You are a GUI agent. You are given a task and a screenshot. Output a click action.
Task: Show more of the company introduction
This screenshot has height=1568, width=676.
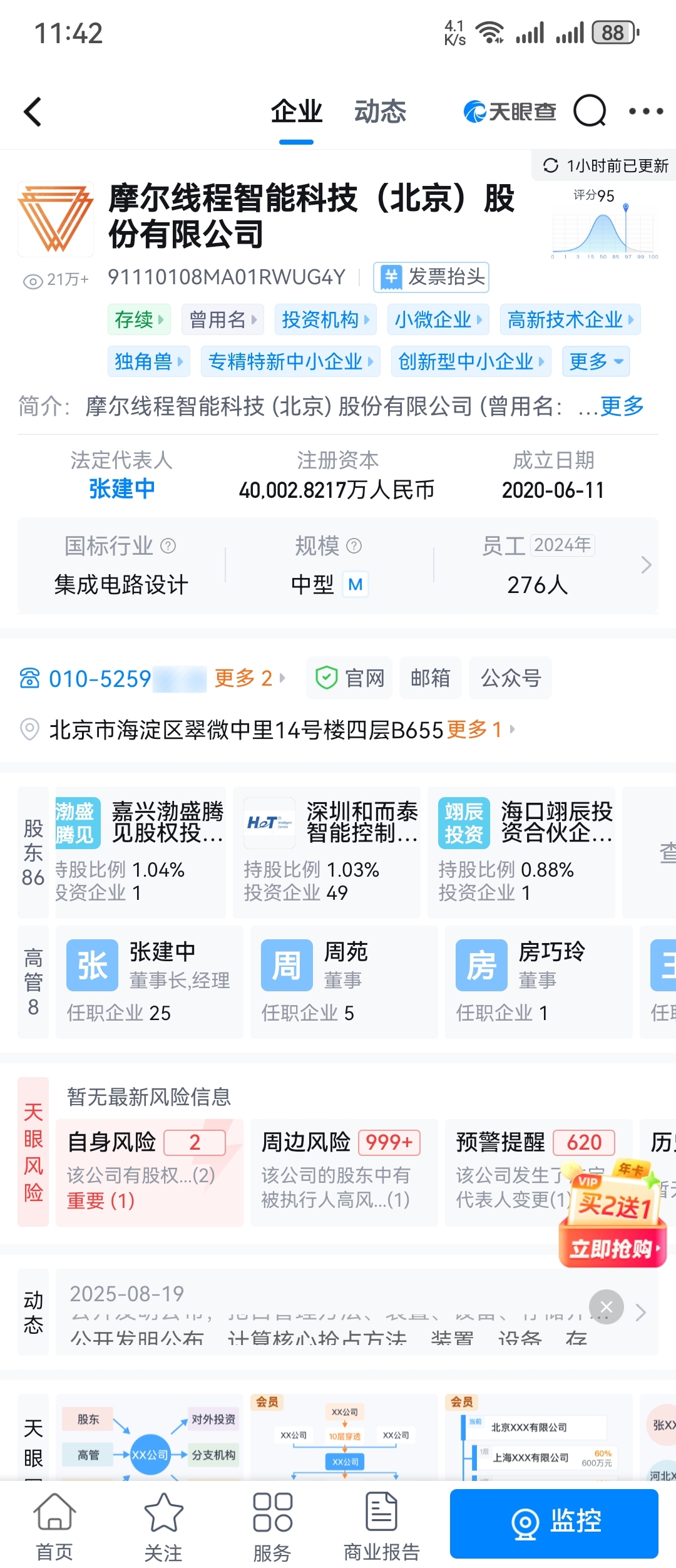click(622, 406)
